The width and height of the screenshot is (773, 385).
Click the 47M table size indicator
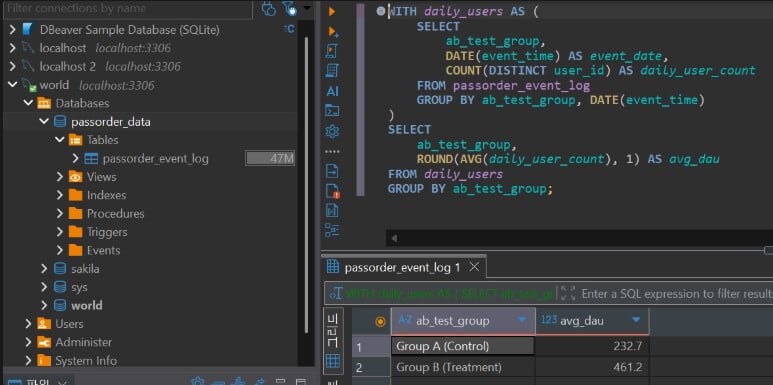coord(270,159)
